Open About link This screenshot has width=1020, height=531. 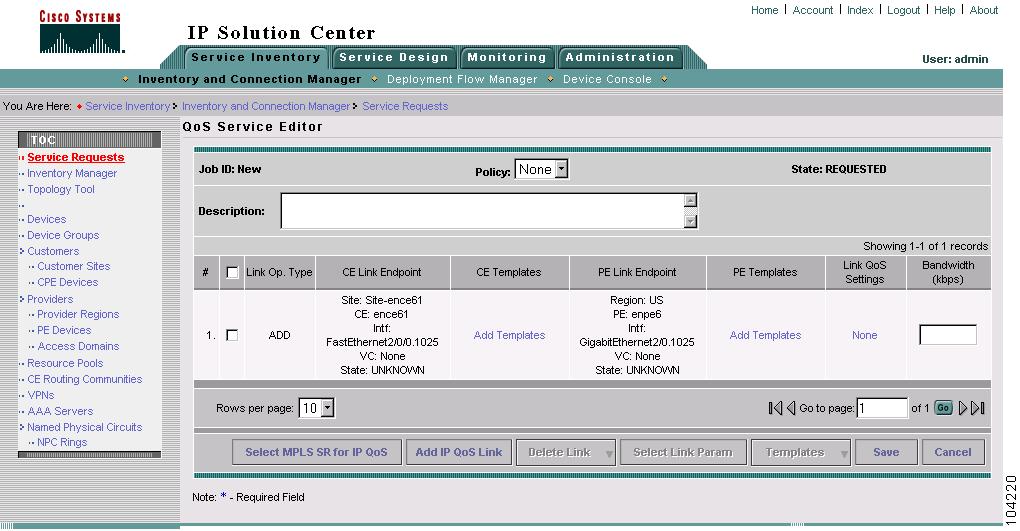tap(984, 10)
